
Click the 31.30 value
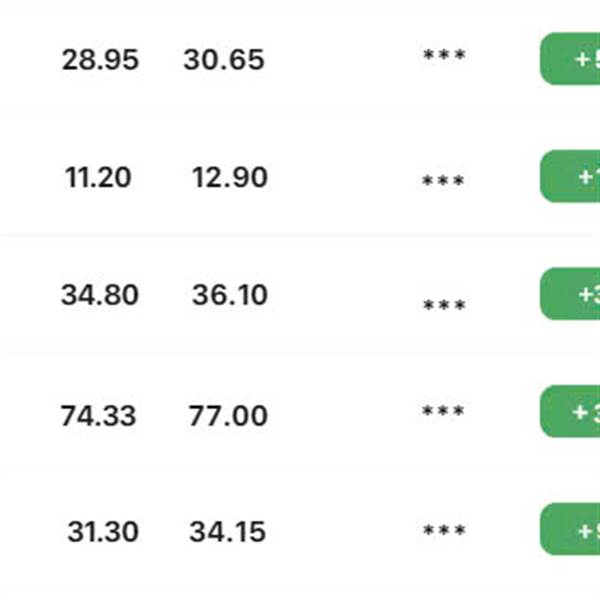[x=103, y=532]
